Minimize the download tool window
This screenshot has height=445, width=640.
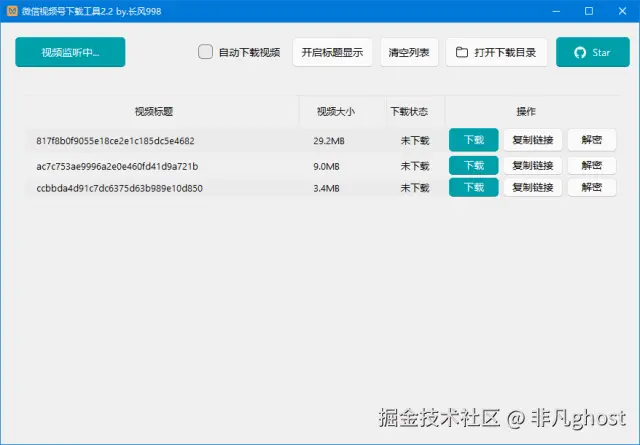(x=556, y=11)
